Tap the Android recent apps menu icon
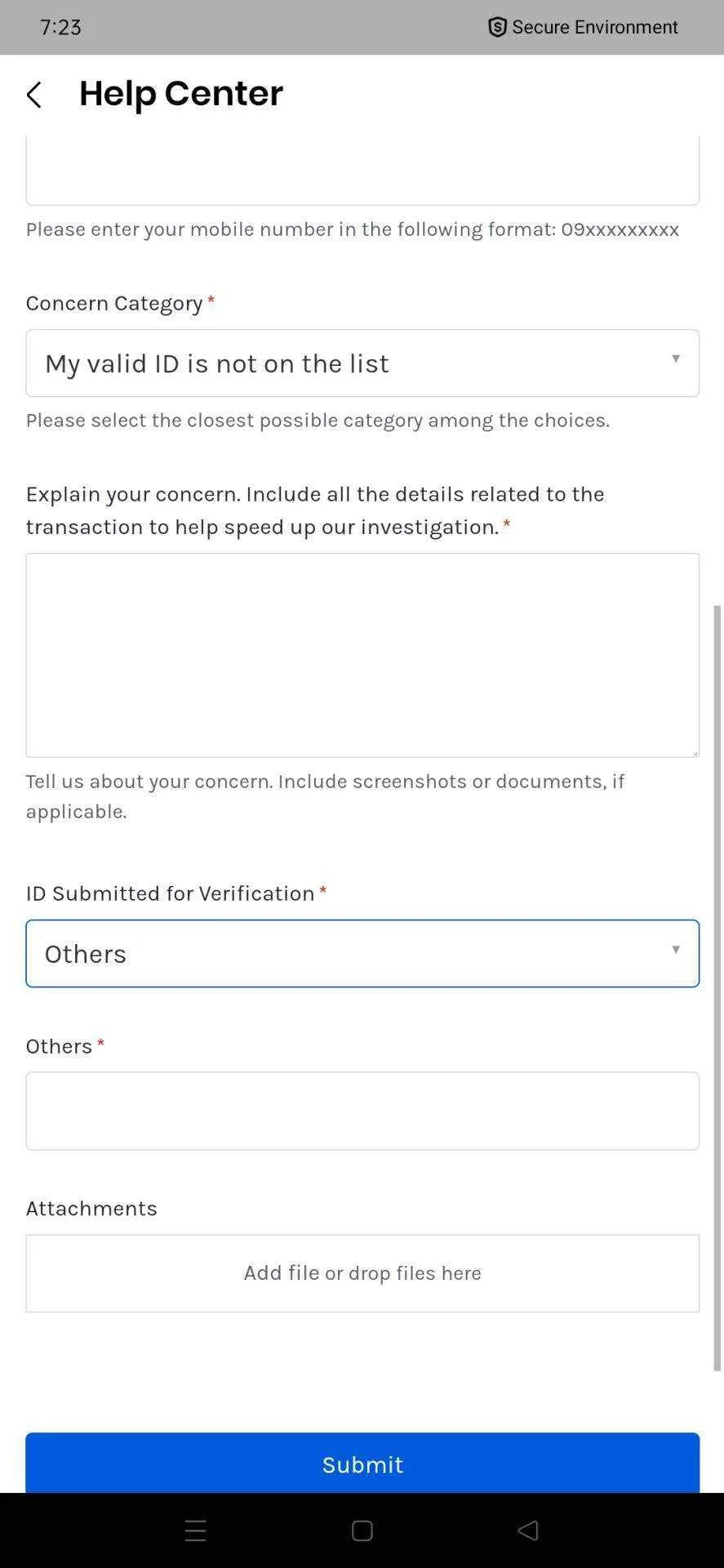The image size is (724, 1568). 195,1530
